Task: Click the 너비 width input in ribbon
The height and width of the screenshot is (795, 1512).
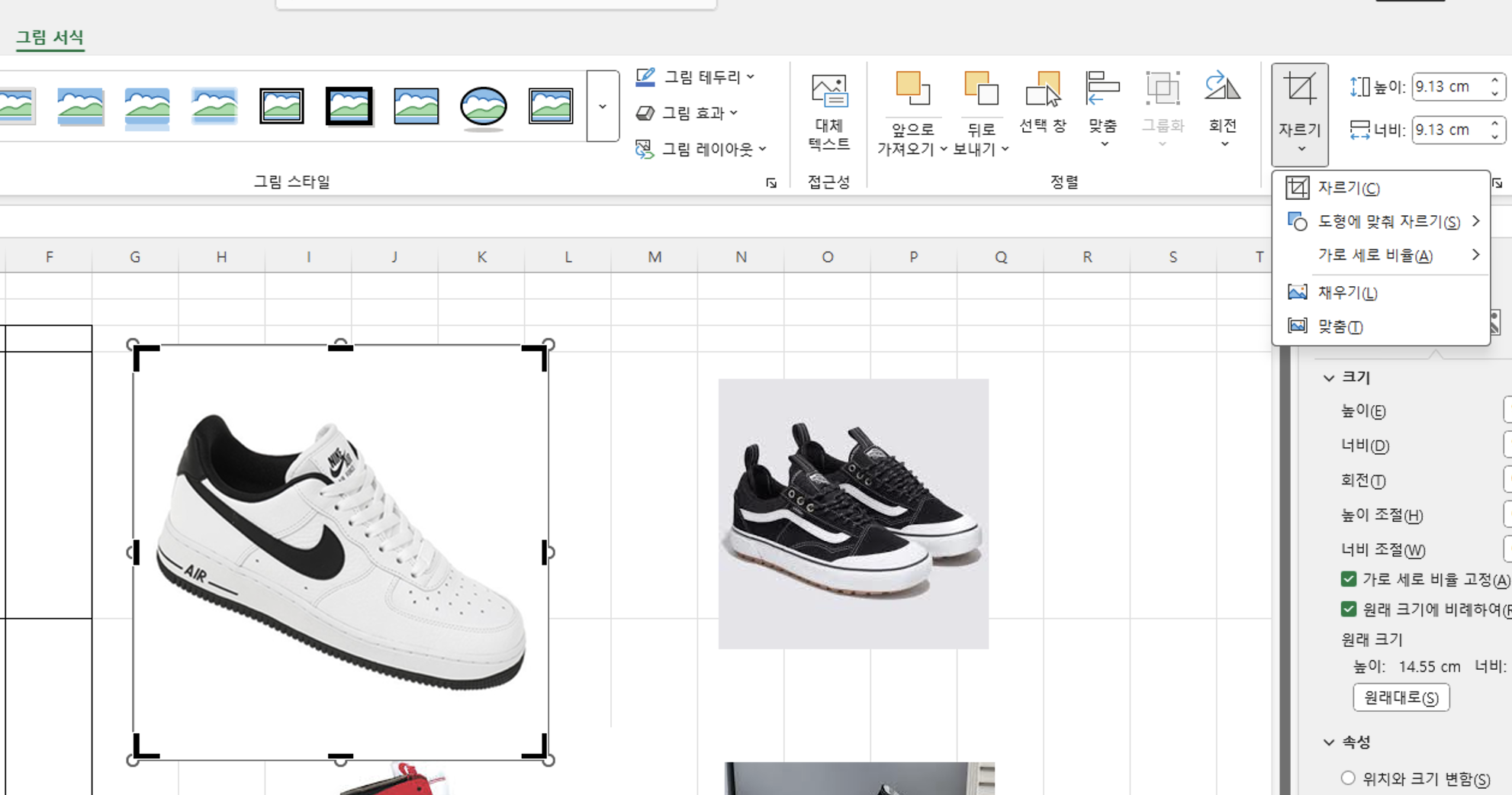Action: coord(1450,130)
